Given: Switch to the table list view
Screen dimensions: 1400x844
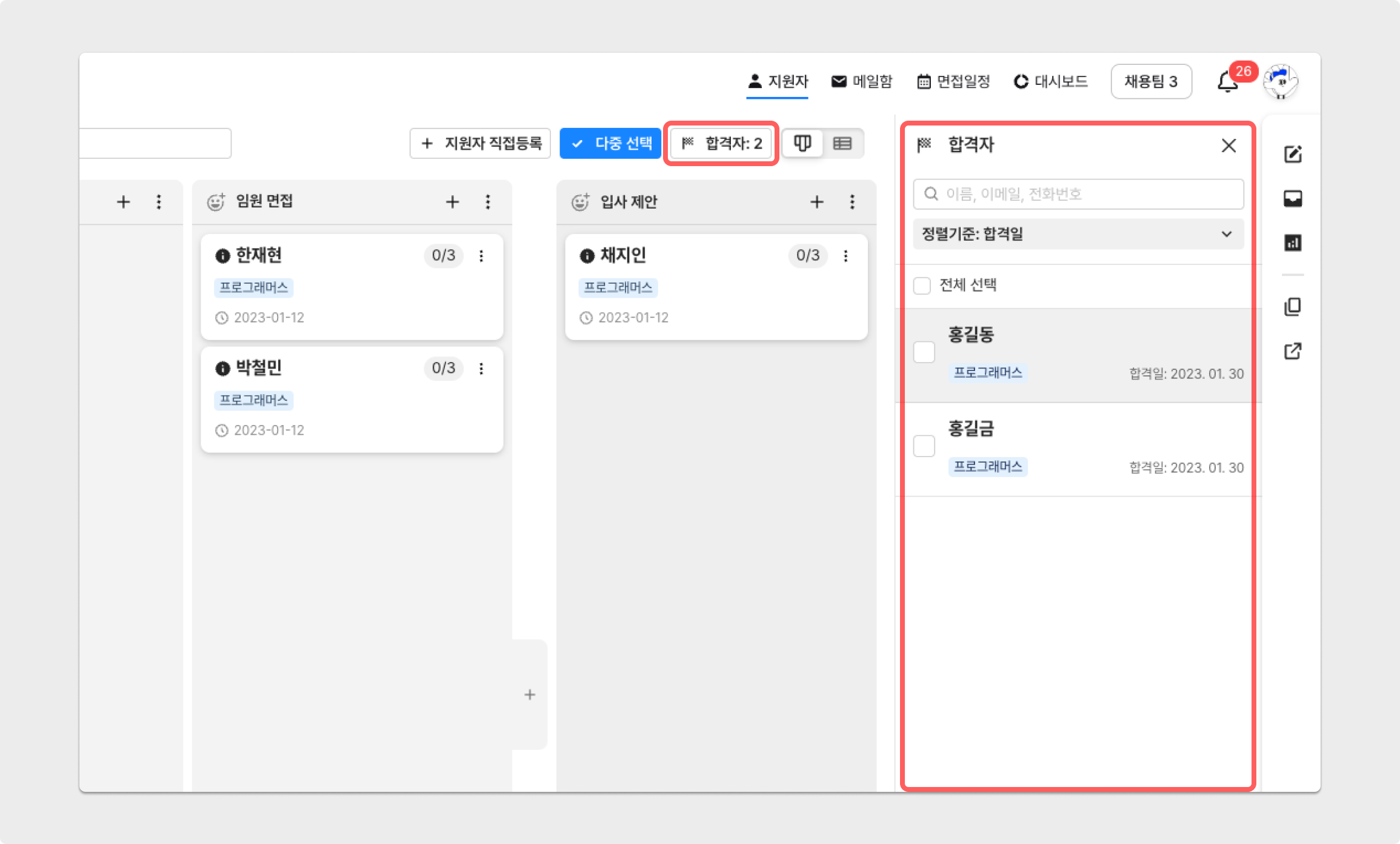Looking at the screenshot, I should pos(842,144).
